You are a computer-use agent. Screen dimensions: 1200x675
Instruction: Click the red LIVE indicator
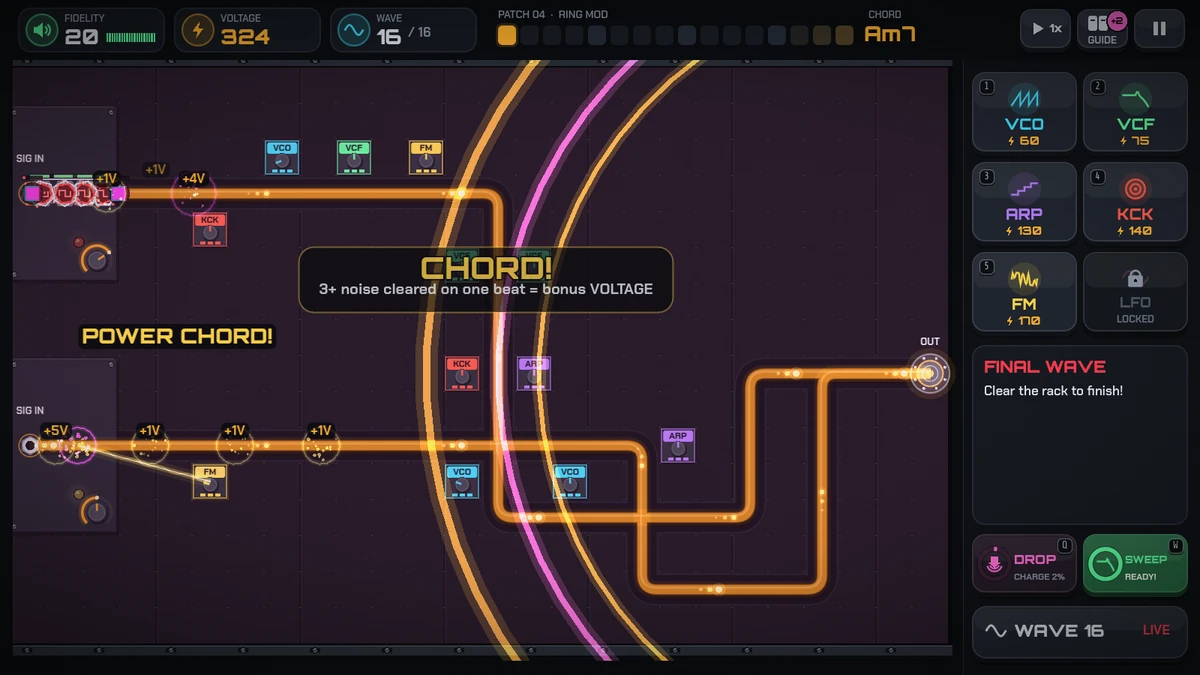(1156, 631)
